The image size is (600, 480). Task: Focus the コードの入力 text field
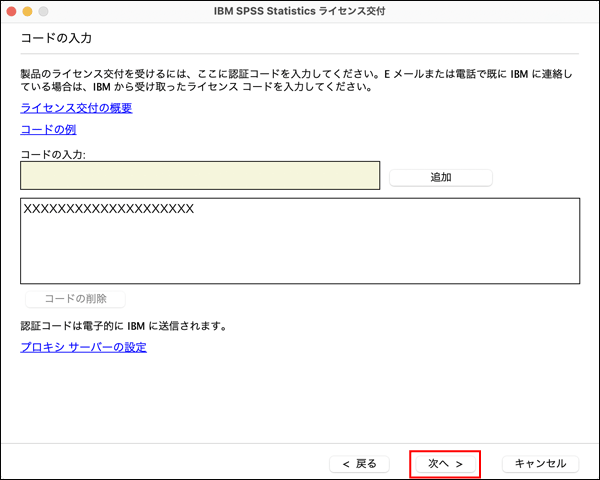[x=200, y=176]
